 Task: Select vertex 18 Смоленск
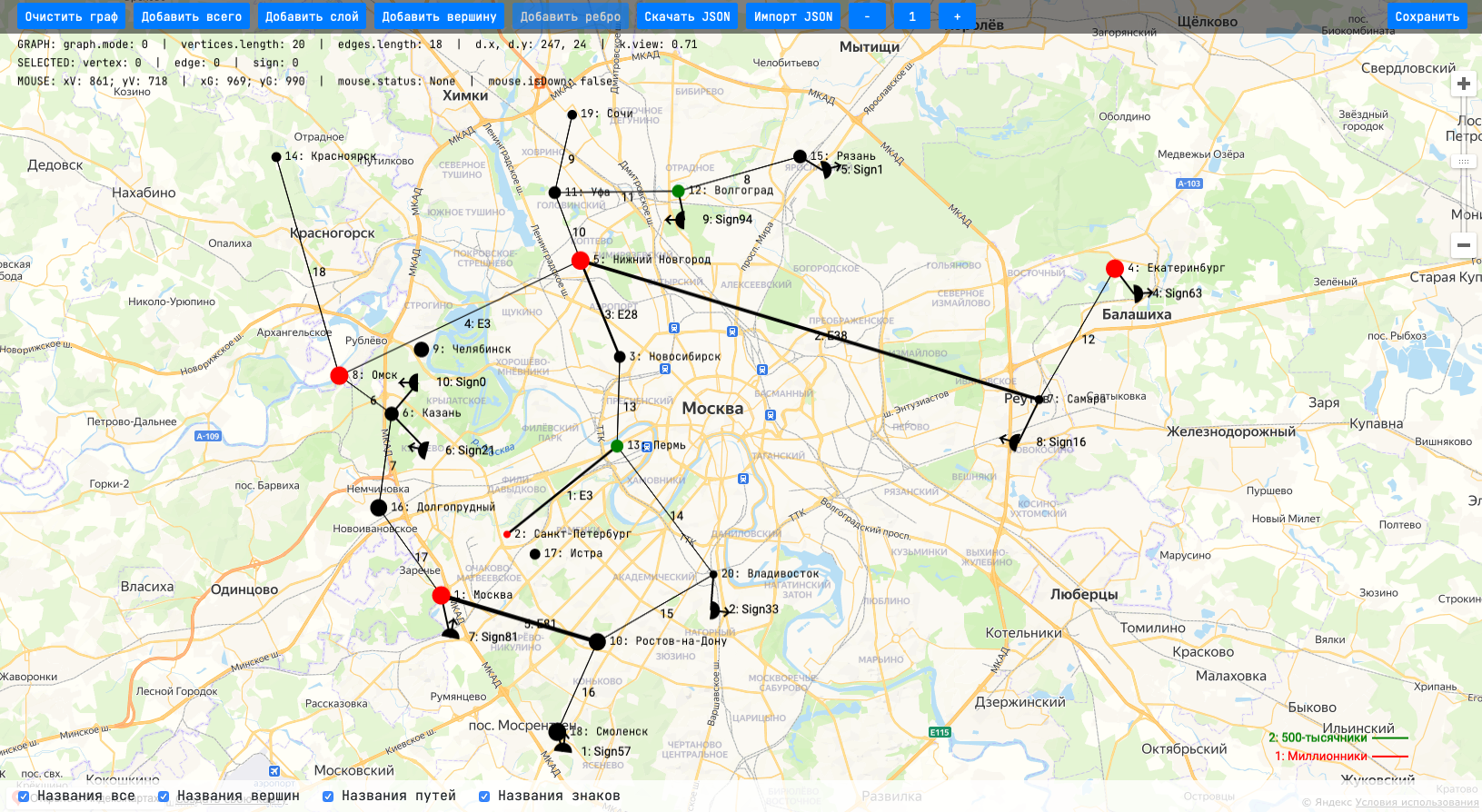[x=557, y=731]
